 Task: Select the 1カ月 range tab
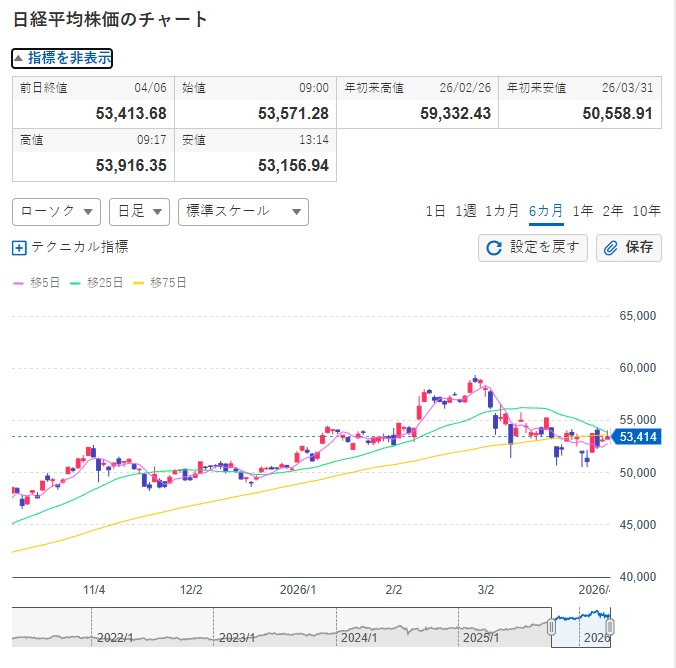click(502, 211)
